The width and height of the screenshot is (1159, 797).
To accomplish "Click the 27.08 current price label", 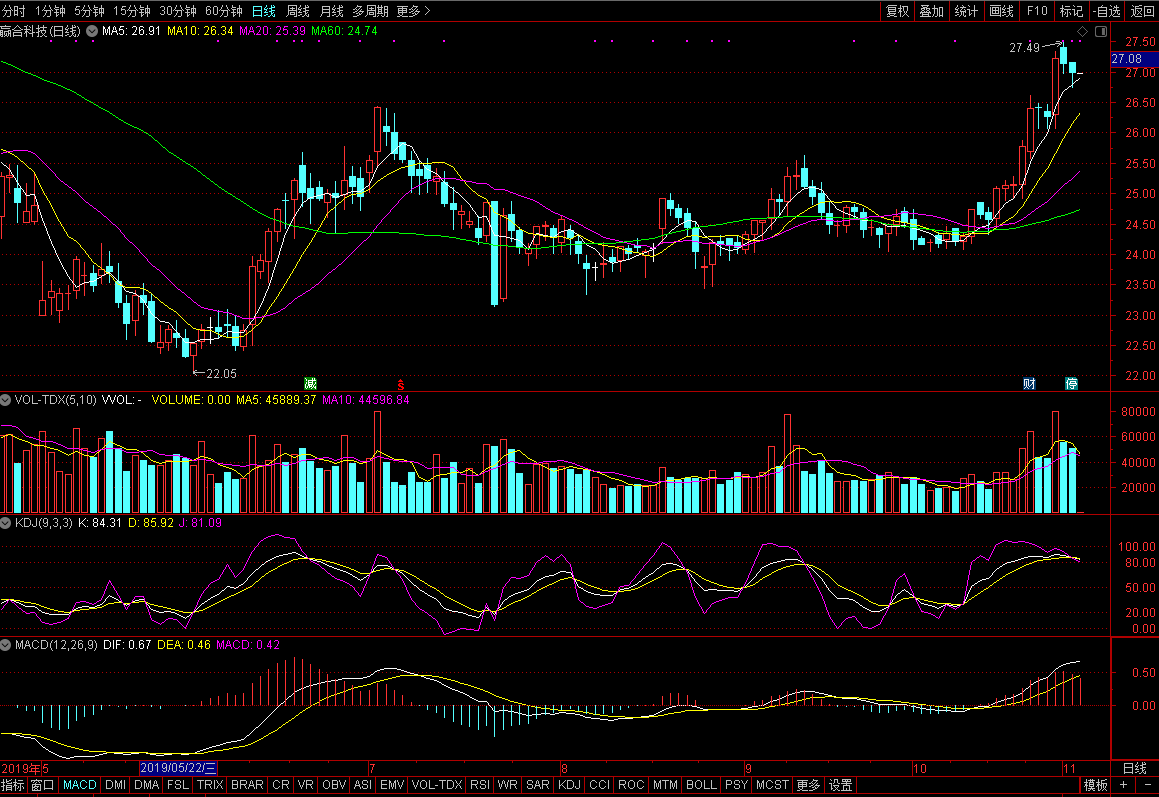I will 1133,59.
